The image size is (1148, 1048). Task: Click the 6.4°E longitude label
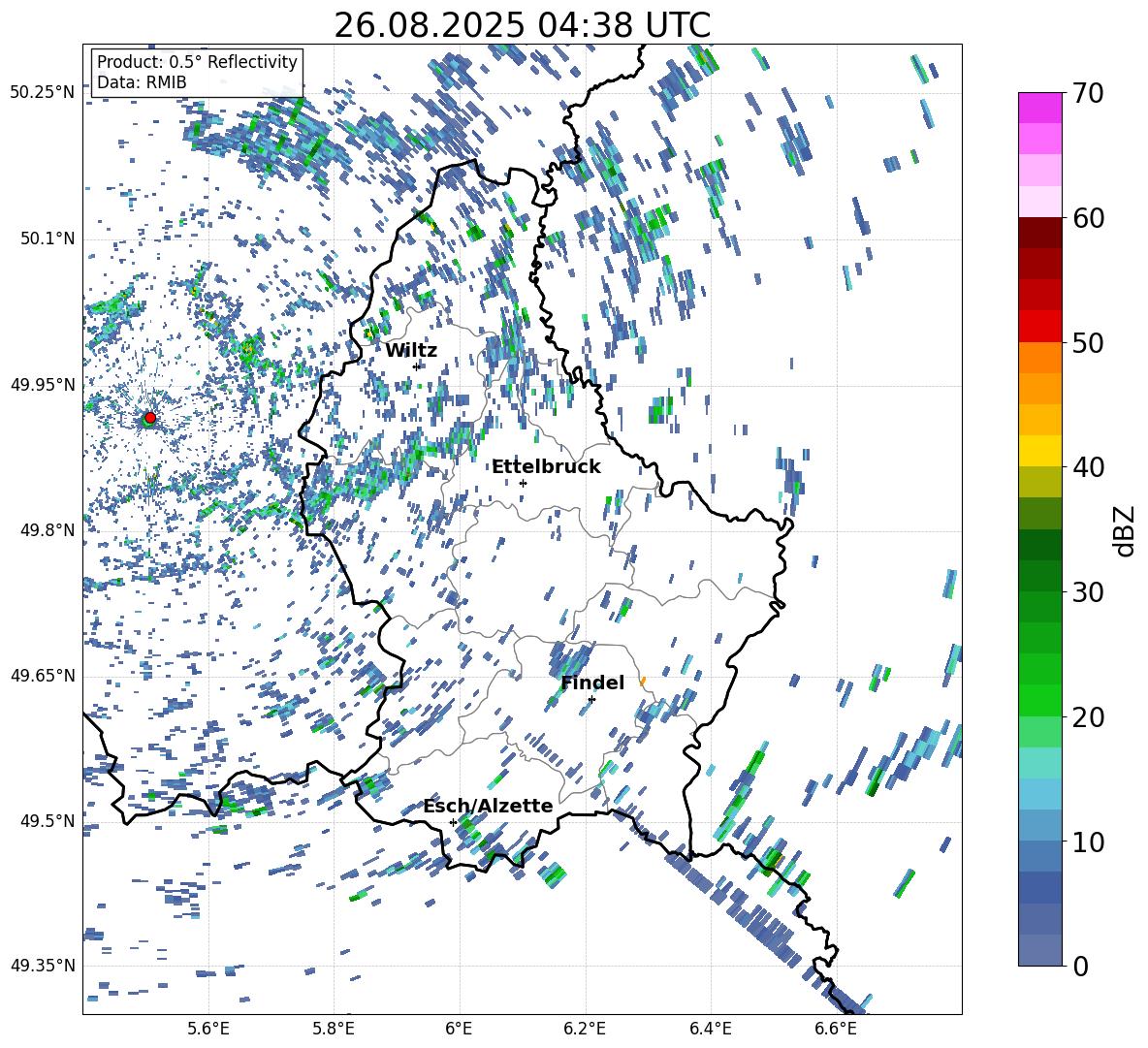click(x=710, y=1029)
